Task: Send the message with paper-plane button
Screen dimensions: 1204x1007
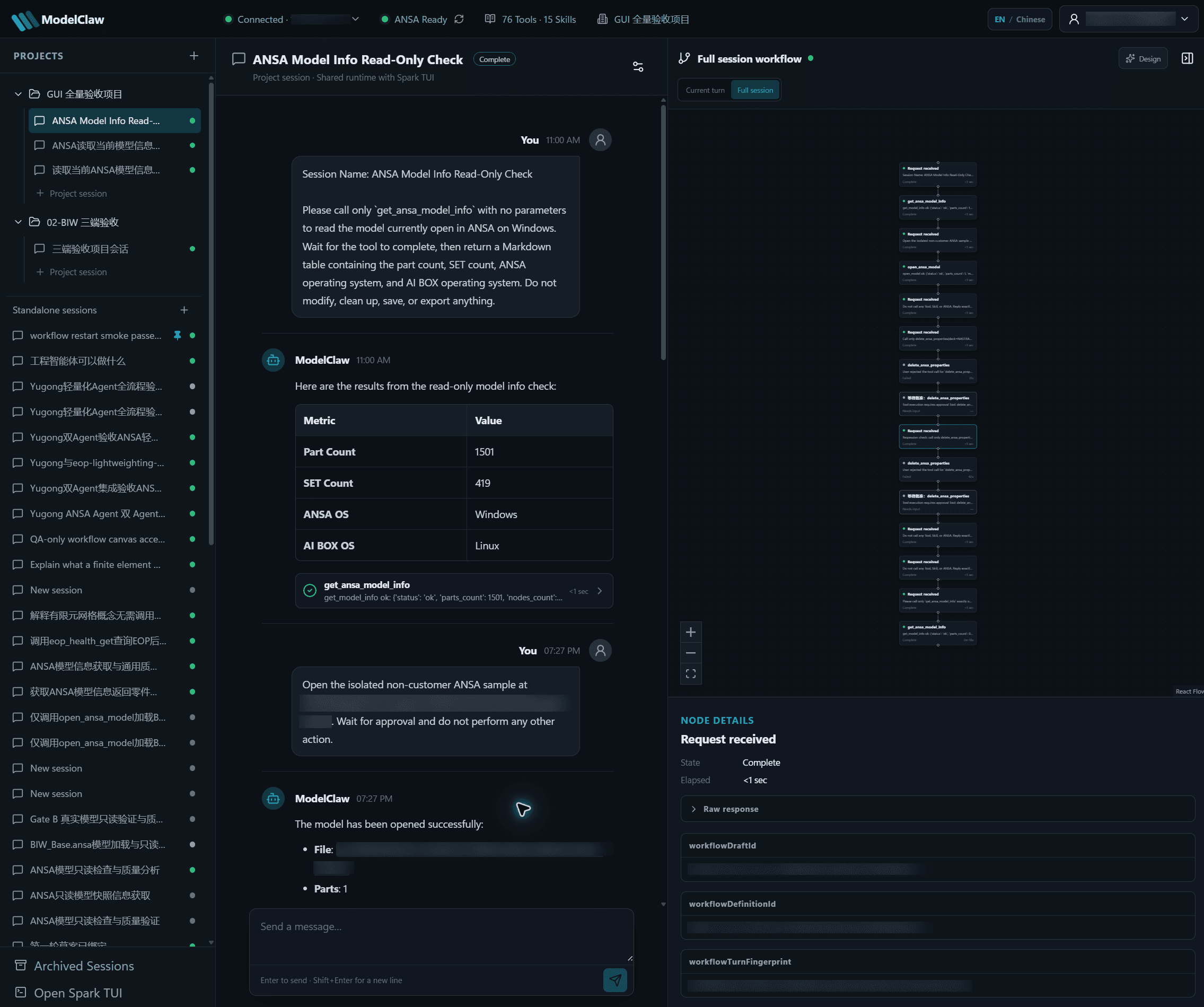Action: pos(615,980)
